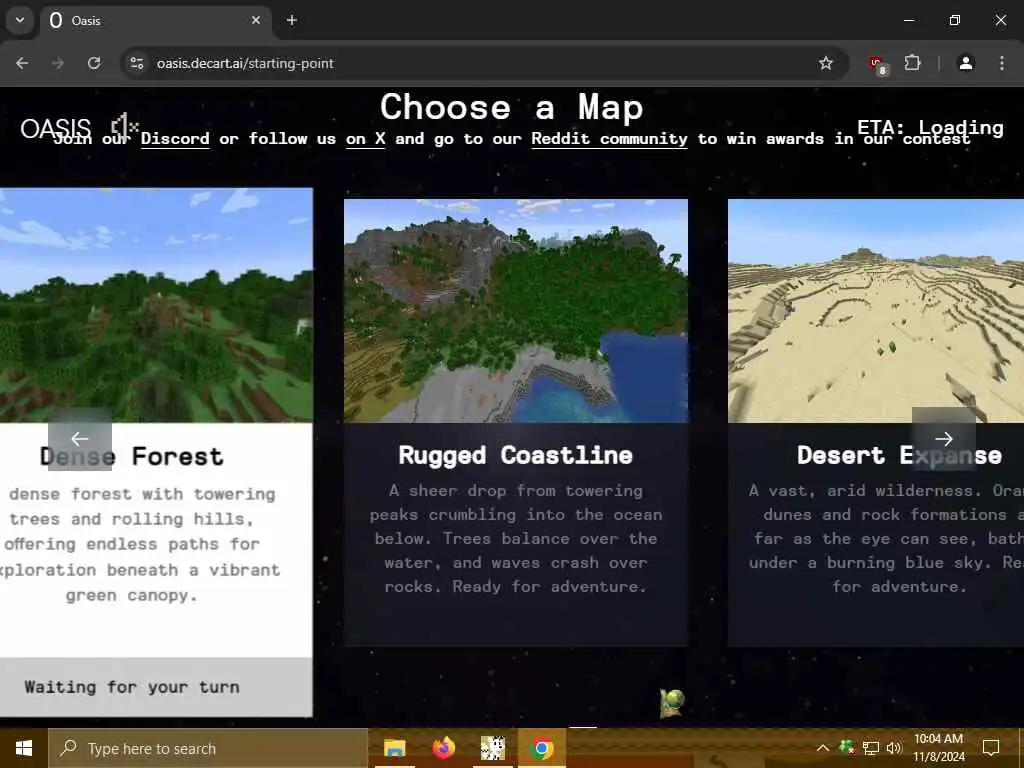The image size is (1024, 768).
Task: Open the Discord link
Action: (x=175, y=139)
